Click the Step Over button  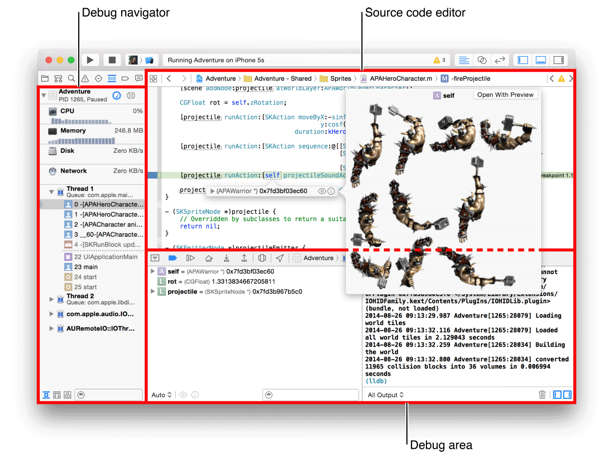click(x=209, y=258)
